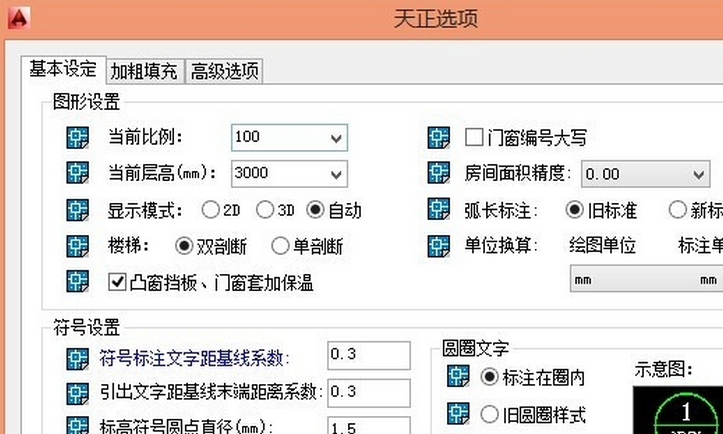Click the settings icon beside 当前层高(mm)
This screenshot has height=434, width=723.
point(77,173)
